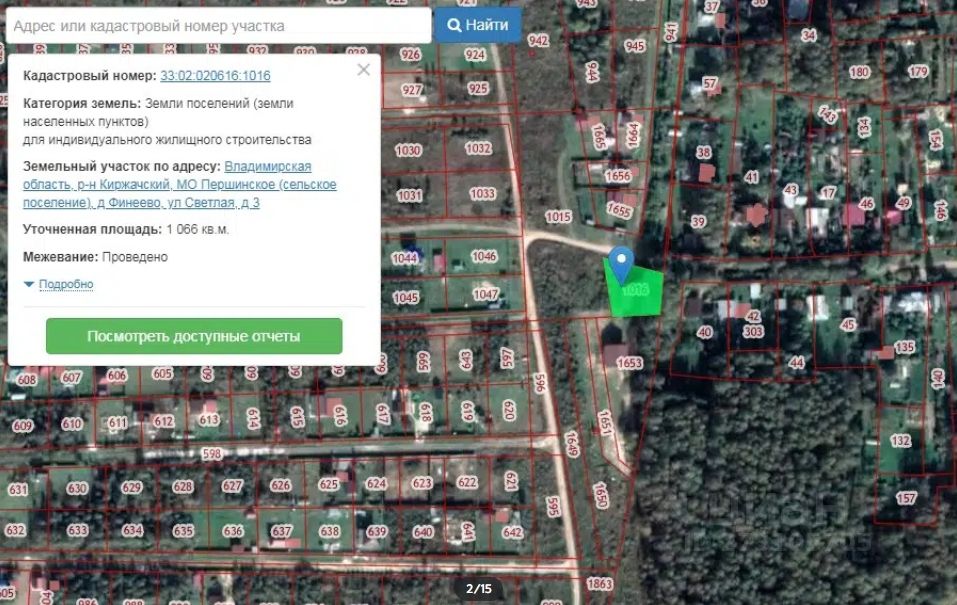Select parcel 637 on the map
957x605 pixels.
tap(281, 531)
